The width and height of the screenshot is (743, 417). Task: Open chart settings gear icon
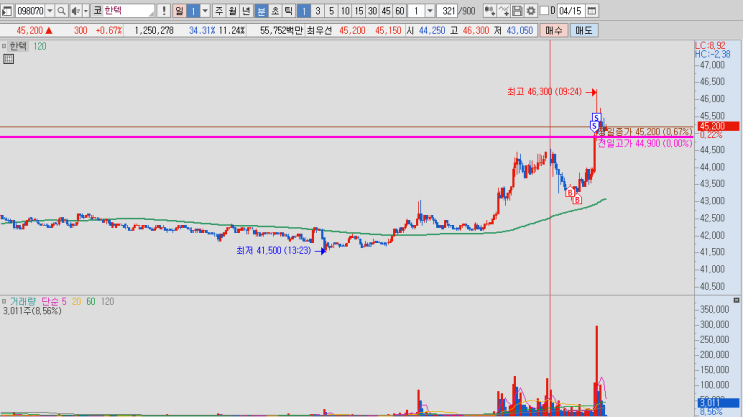click(x=531, y=10)
